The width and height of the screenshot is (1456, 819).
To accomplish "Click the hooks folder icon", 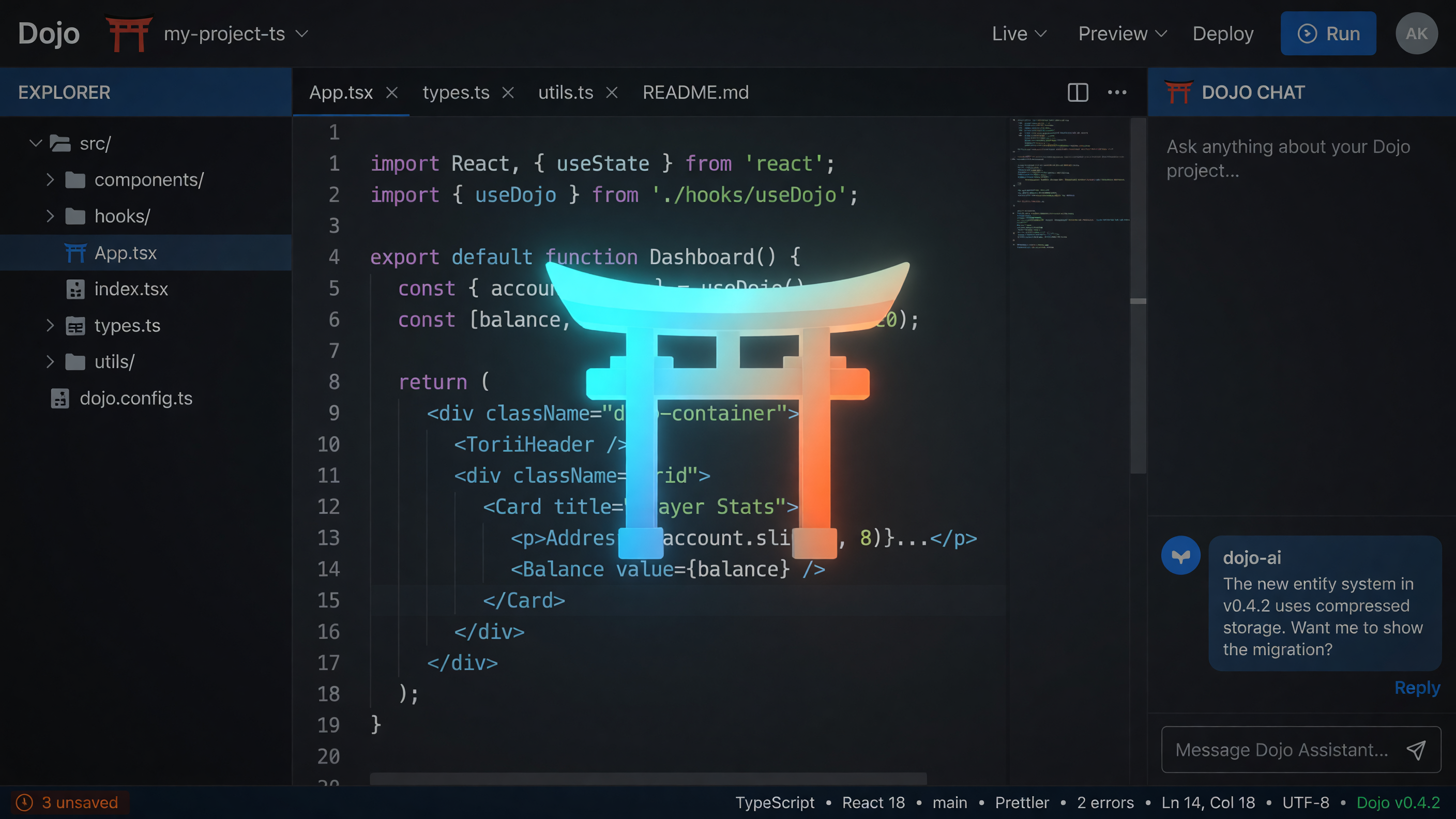I will coord(75,216).
